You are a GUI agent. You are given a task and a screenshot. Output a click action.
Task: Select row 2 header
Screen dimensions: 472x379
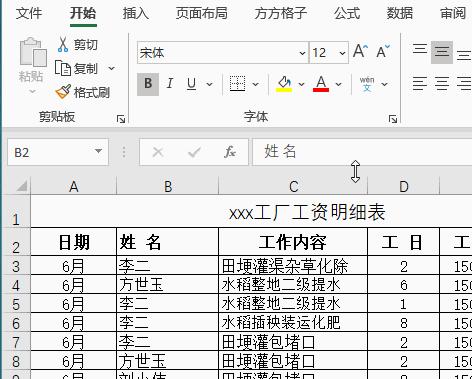tap(16, 242)
